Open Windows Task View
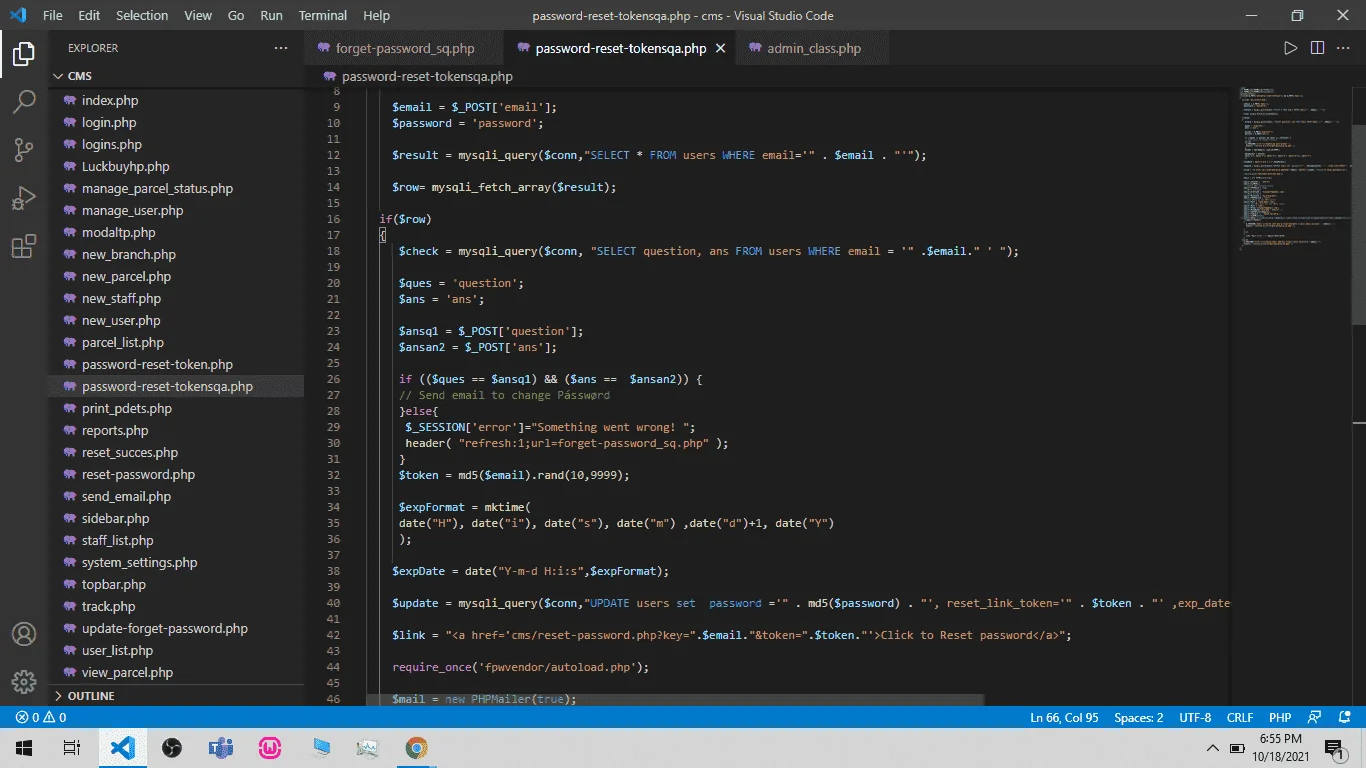 click(71, 748)
